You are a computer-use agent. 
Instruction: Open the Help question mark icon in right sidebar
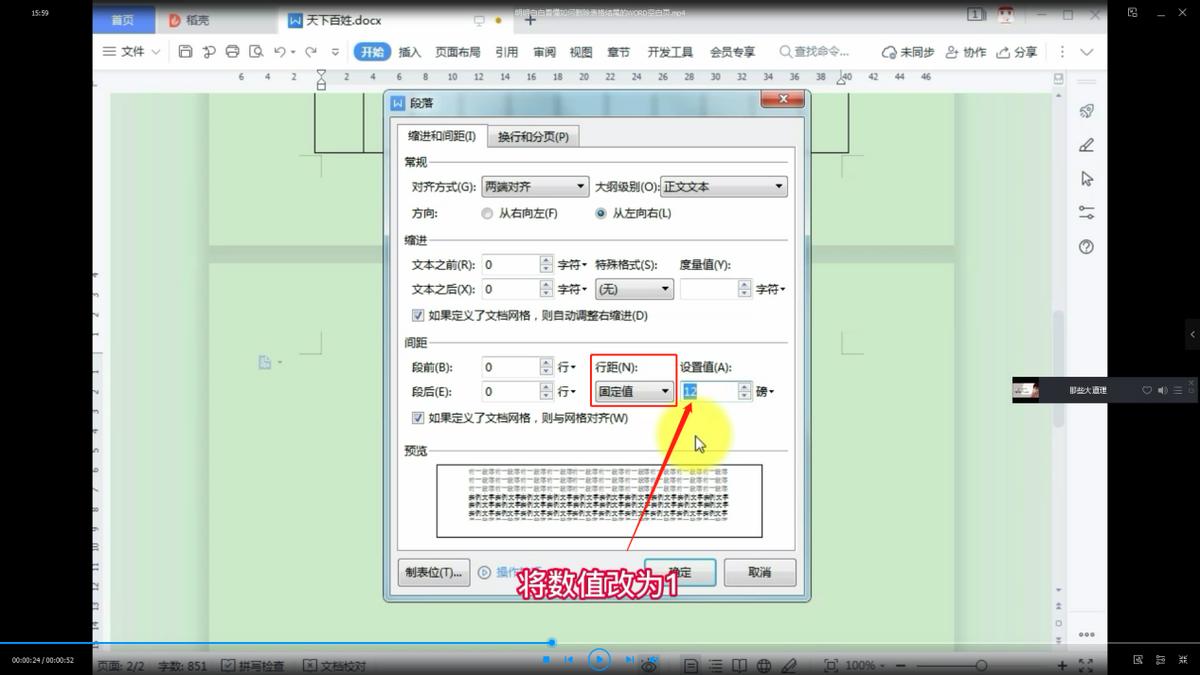[1086, 246]
